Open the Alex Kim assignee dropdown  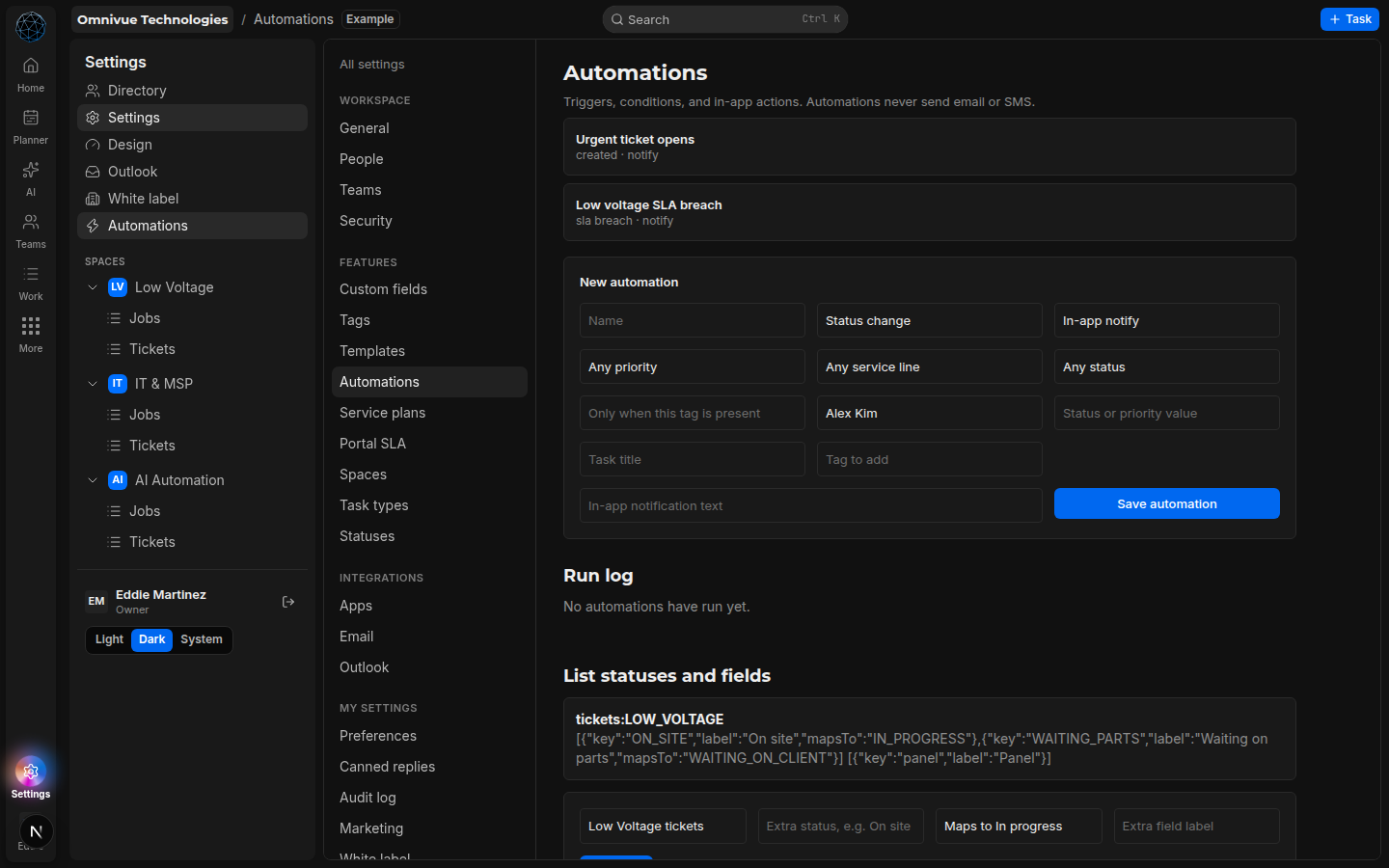tap(930, 413)
